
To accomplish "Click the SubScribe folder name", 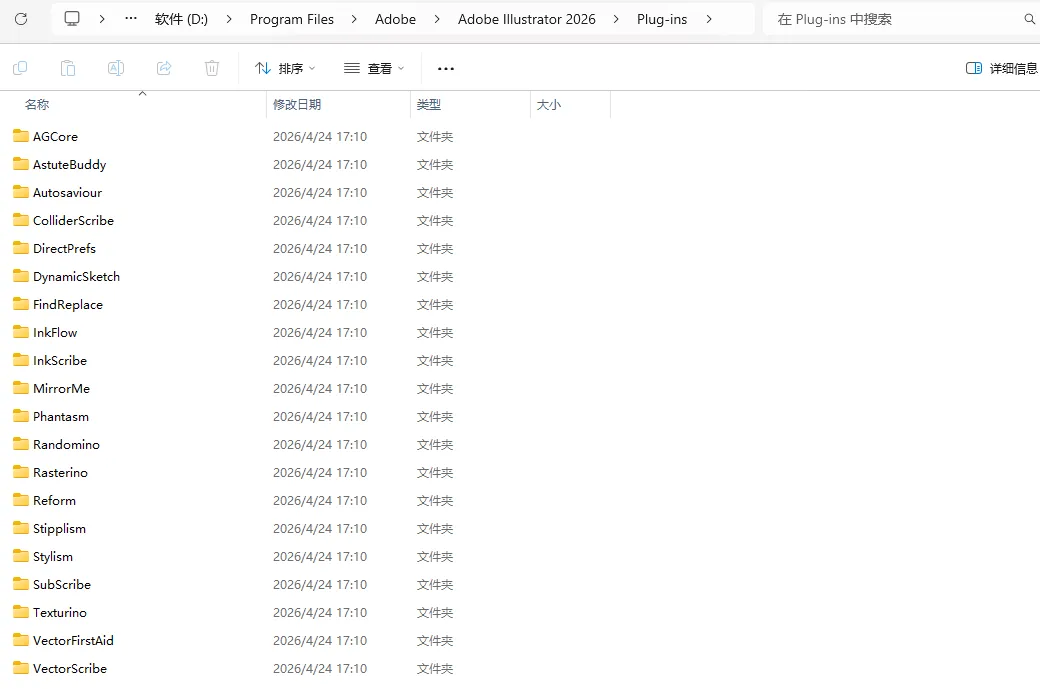I will [x=62, y=584].
